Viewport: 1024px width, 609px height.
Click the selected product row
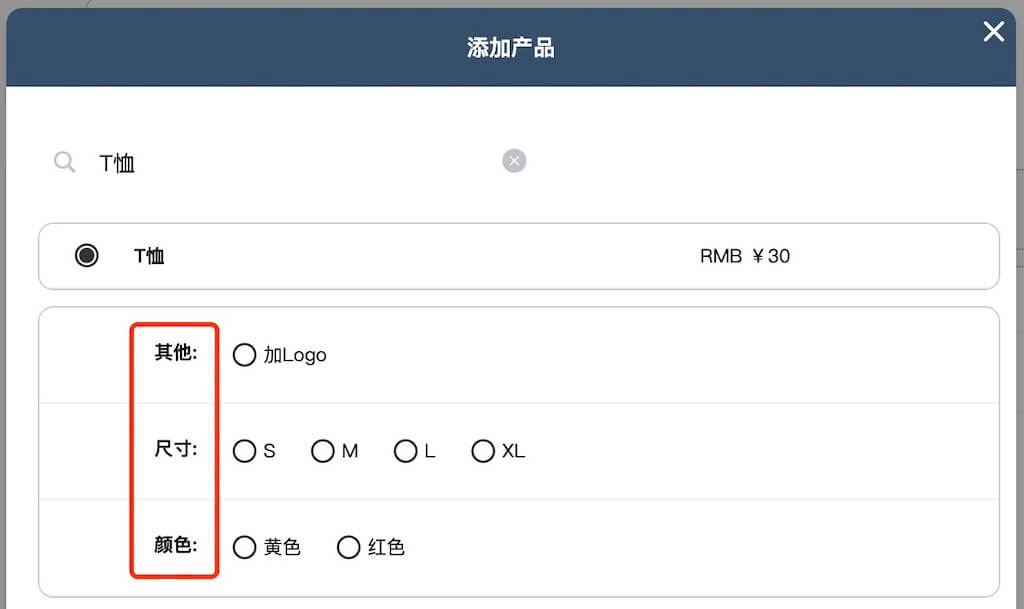(x=519, y=256)
